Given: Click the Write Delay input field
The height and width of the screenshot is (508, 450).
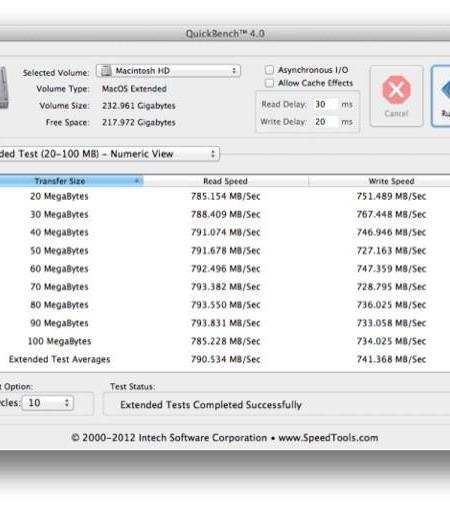Looking at the screenshot, I should [326, 122].
